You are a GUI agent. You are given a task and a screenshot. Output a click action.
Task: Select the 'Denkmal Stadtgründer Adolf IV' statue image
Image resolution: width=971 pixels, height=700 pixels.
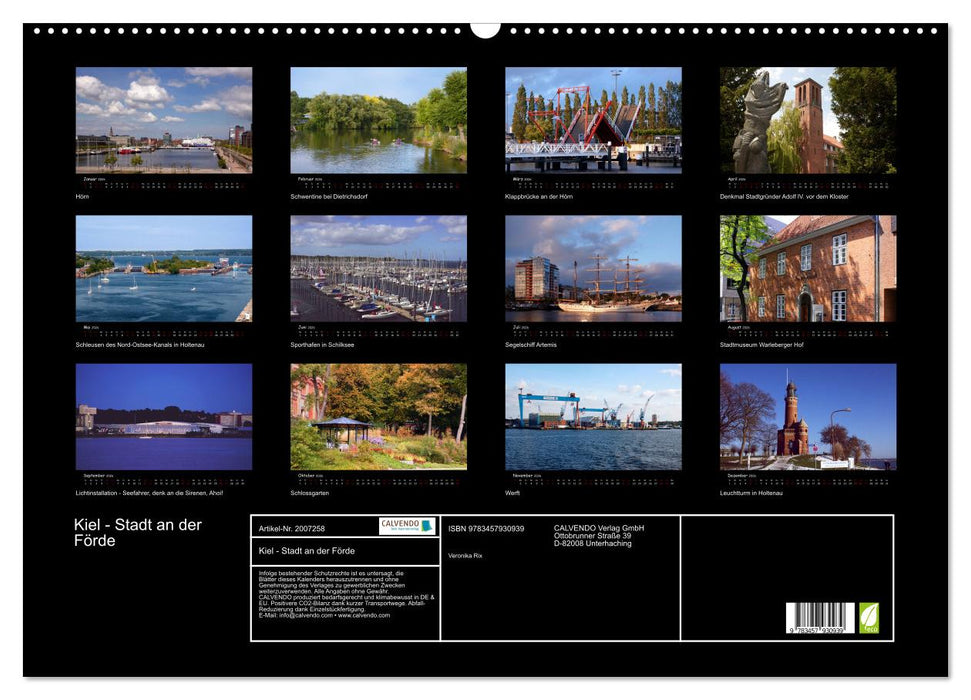tap(810, 122)
